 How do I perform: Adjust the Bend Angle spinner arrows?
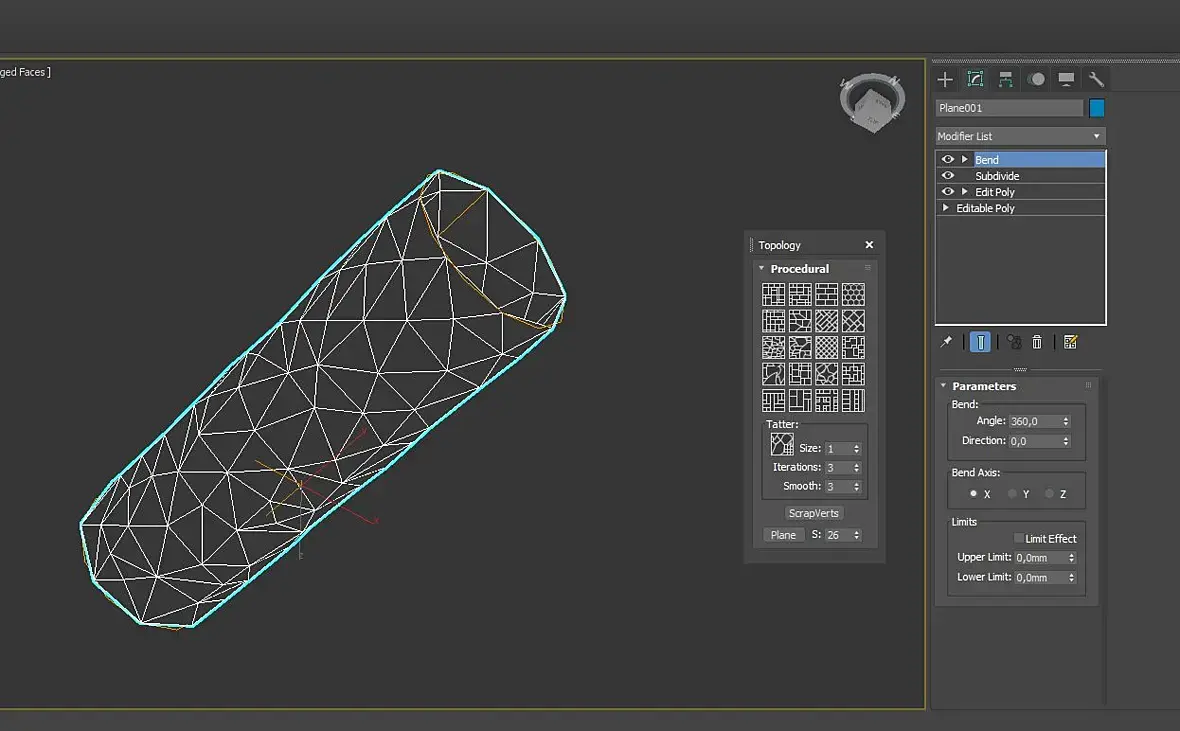coord(1066,422)
